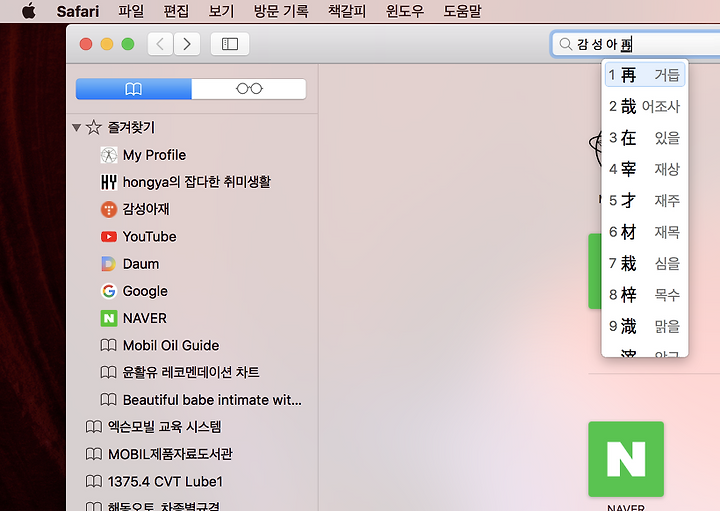Choose hanja candidate 5 才 재주
Image resolution: width=720 pixels, height=511 pixels.
(645, 201)
